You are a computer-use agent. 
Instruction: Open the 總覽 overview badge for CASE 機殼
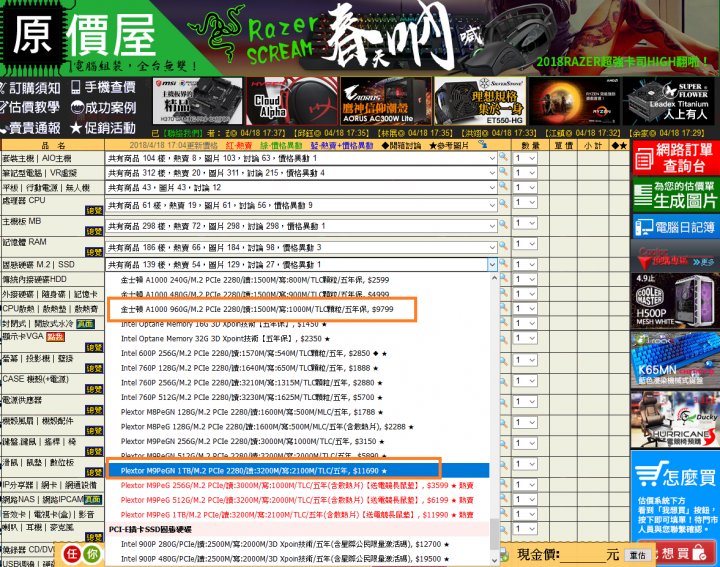point(94,389)
